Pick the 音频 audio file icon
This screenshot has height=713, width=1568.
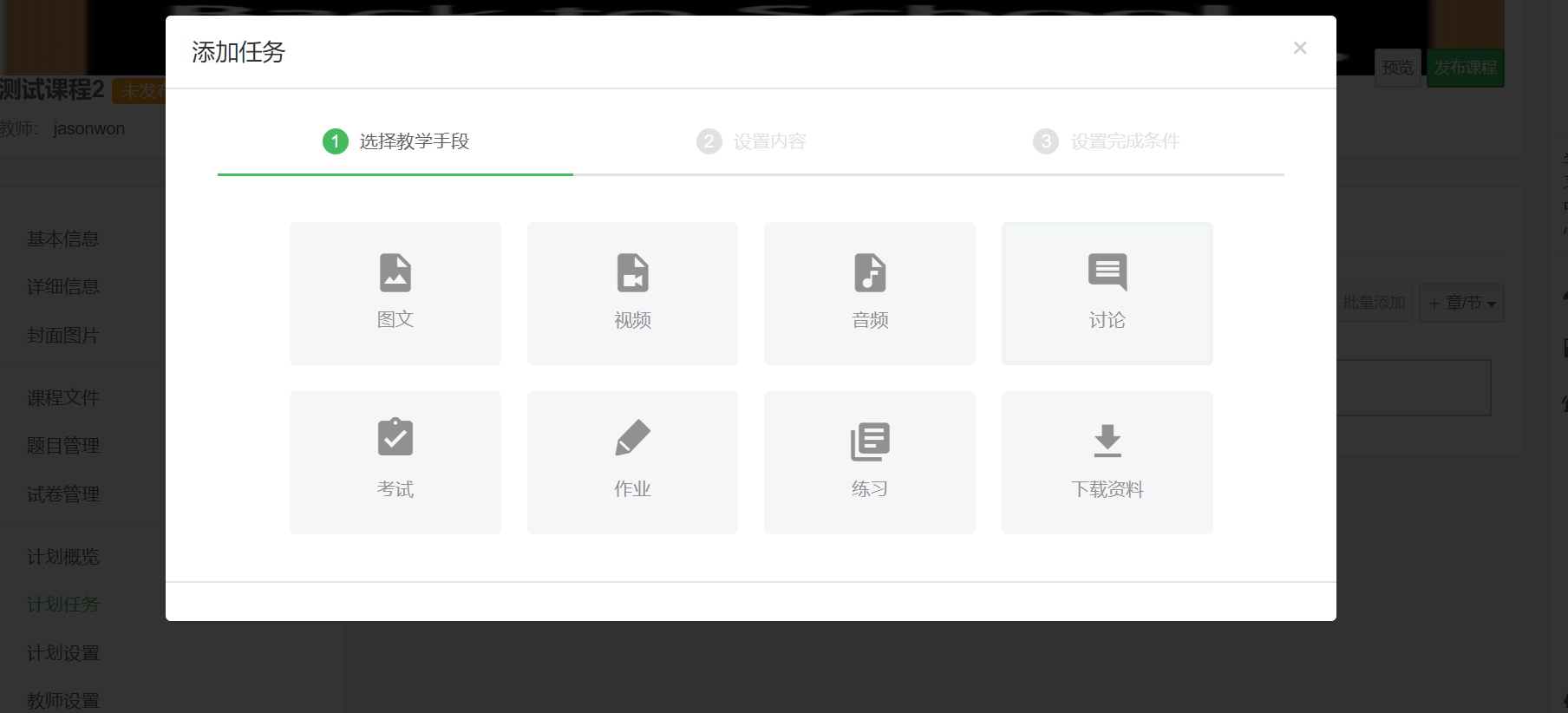click(x=870, y=273)
